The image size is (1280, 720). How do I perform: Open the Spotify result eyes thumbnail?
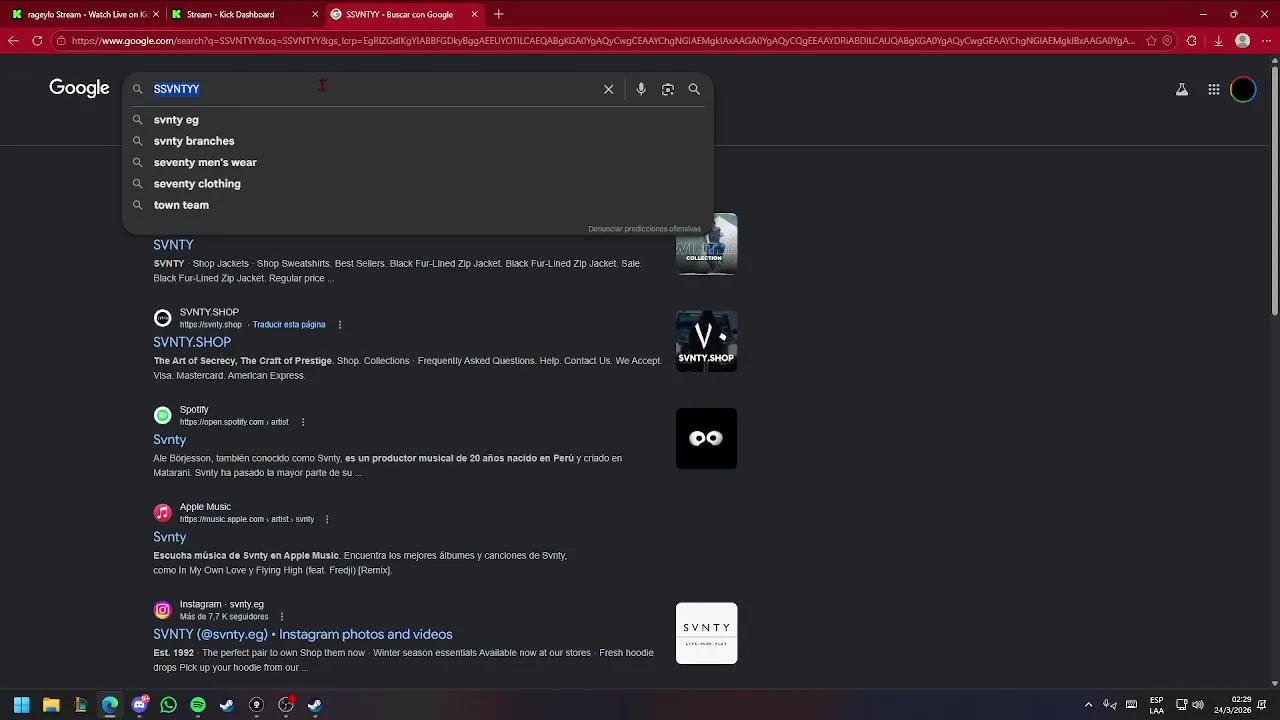point(706,438)
